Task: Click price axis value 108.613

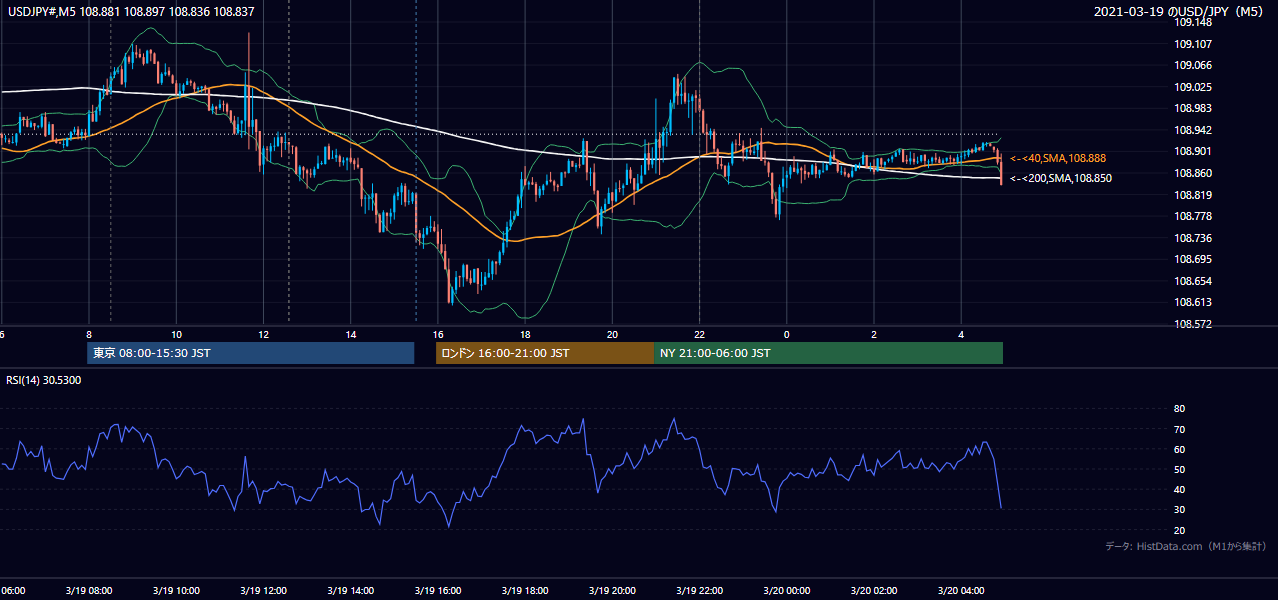Action: [x=1193, y=302]
